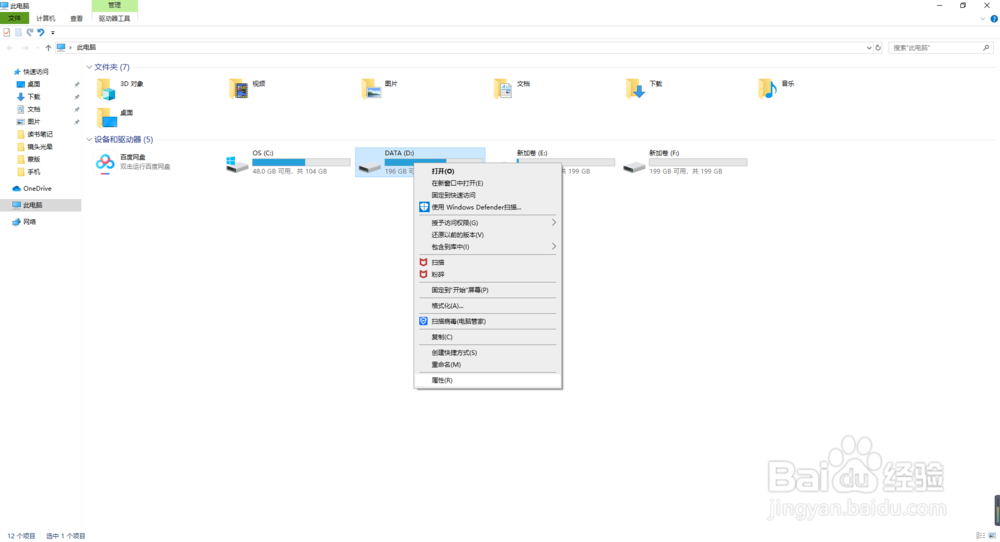
Task: Collapse the ribbon with top-right chevron
Action: click(x=983, y=18)
